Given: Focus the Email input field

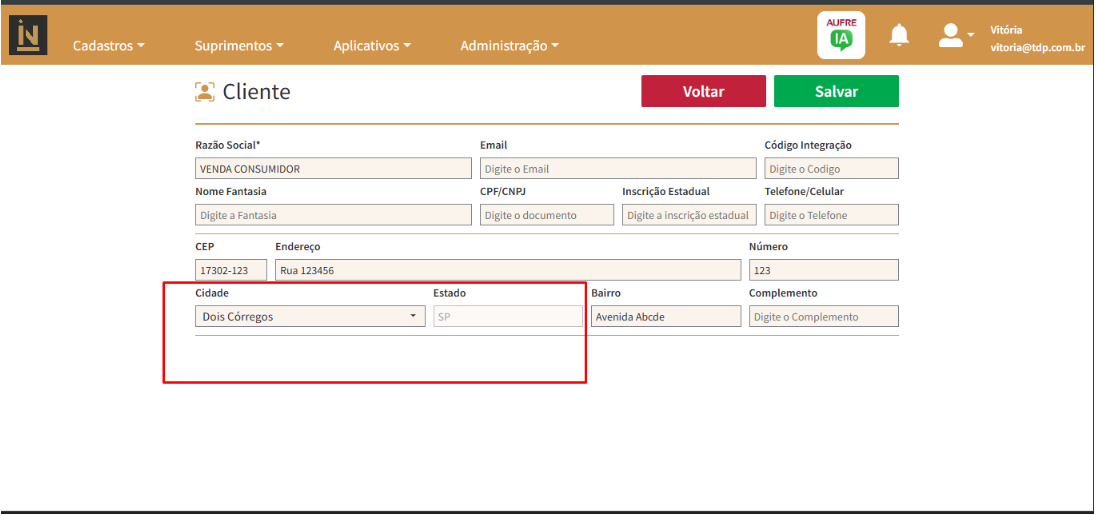Looking at the screenshot, I should (x=618, y=169).
